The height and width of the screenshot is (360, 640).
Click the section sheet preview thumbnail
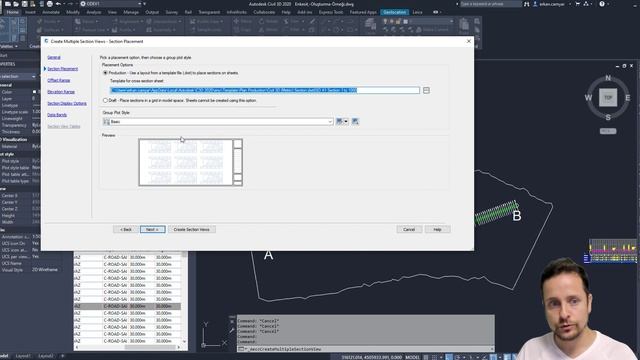click(x=191, y=162)
